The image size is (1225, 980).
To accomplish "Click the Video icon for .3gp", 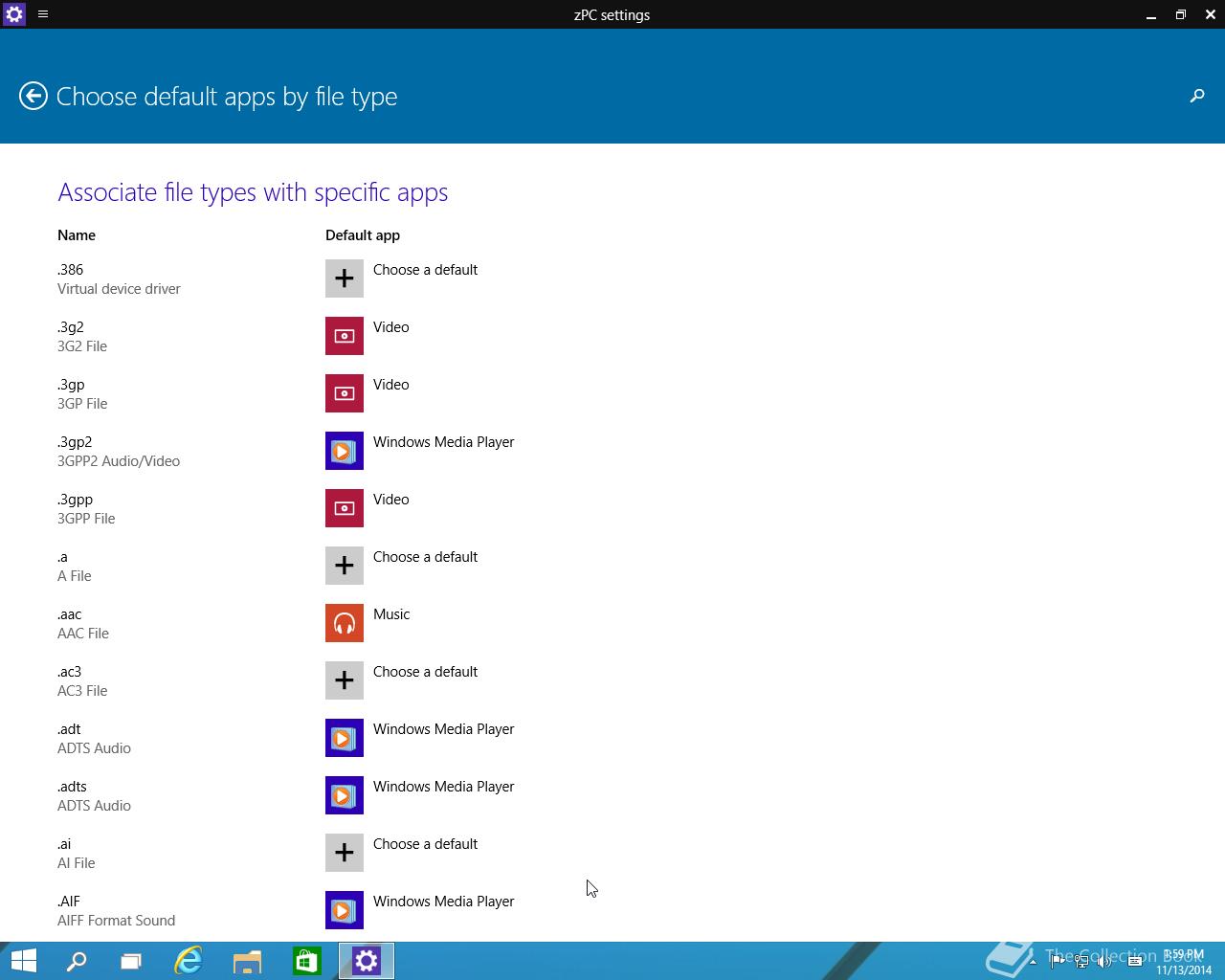I will point(345,393).
